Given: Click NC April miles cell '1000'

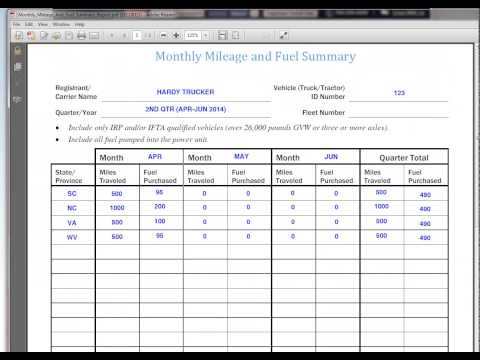Looking at the screenshot, I should coord(117,208).
